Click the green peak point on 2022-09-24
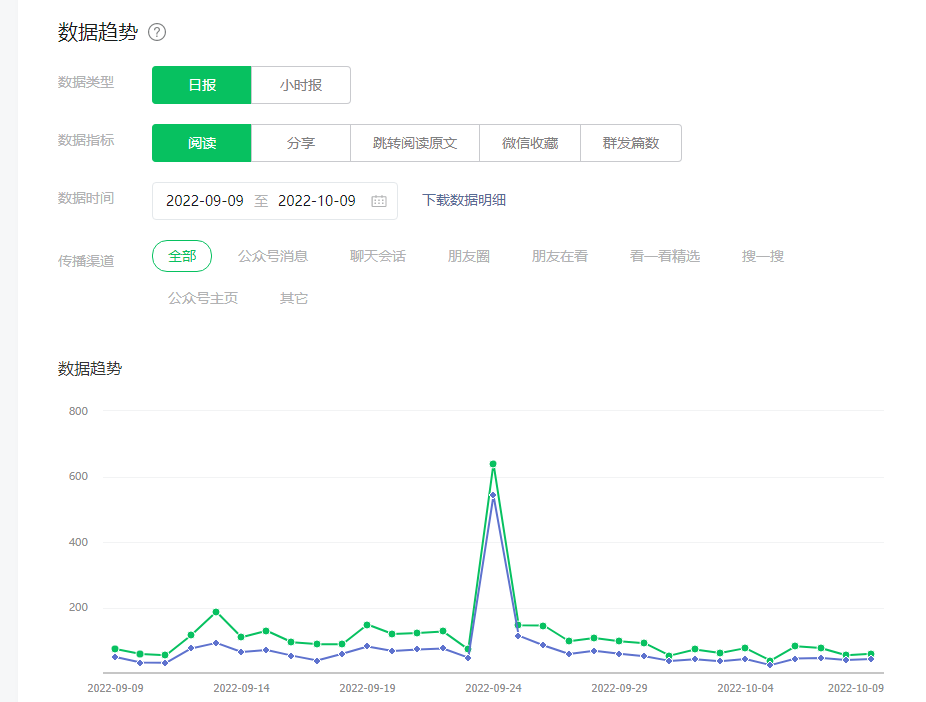This screenshot has height=702, width=926. pos(493,464)
